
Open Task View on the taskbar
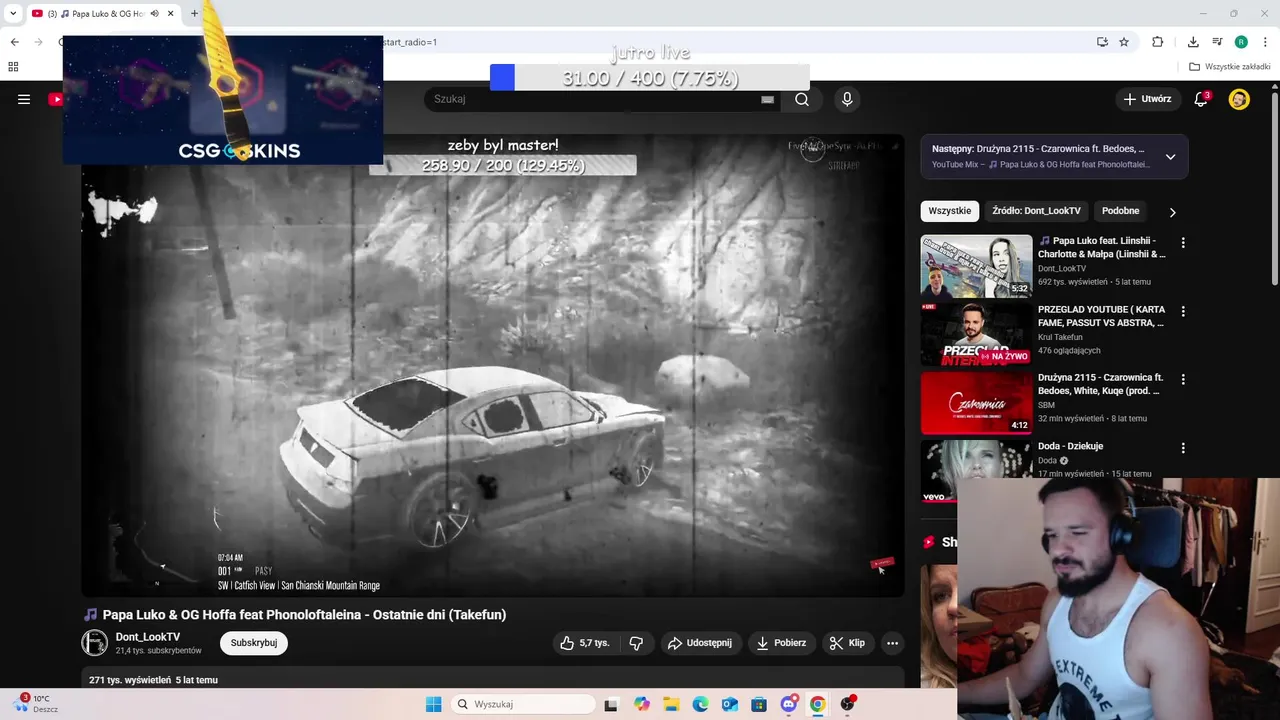coord(611,704)
